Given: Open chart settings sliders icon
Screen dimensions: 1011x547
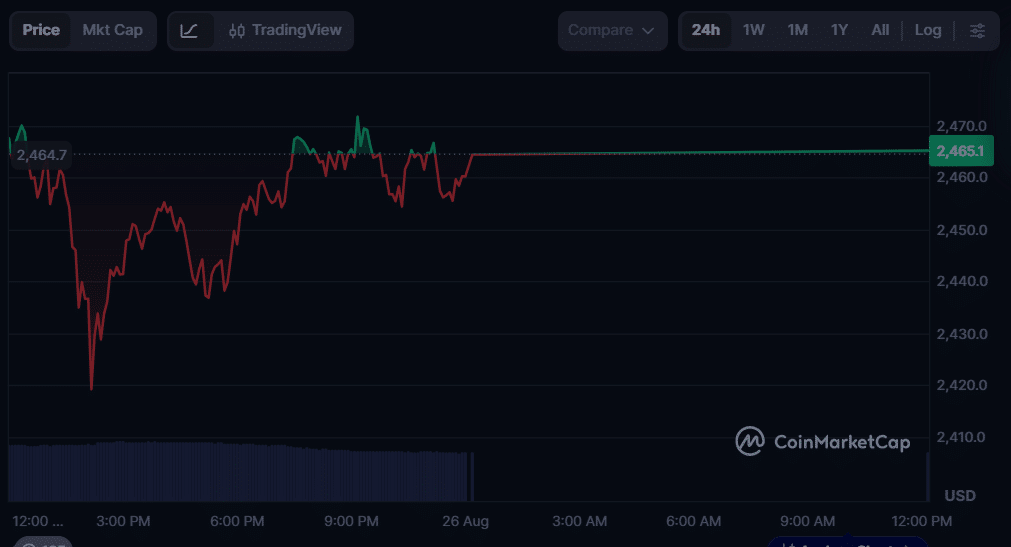Looking at the screenshot, I should coord(977,30).
